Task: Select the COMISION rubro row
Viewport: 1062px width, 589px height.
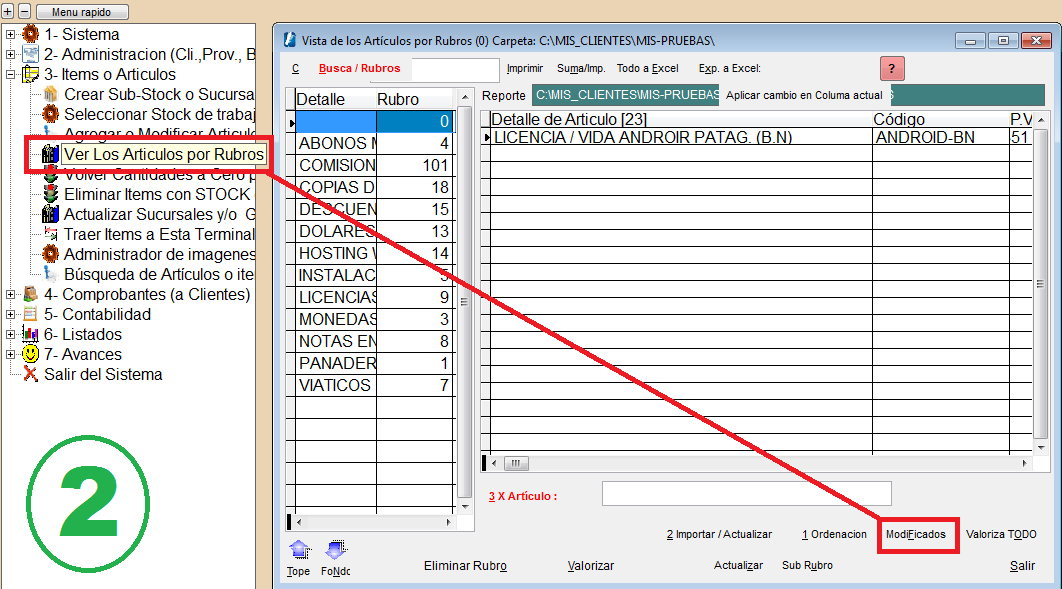Action: pyautogui.click(x=375, y=165)
